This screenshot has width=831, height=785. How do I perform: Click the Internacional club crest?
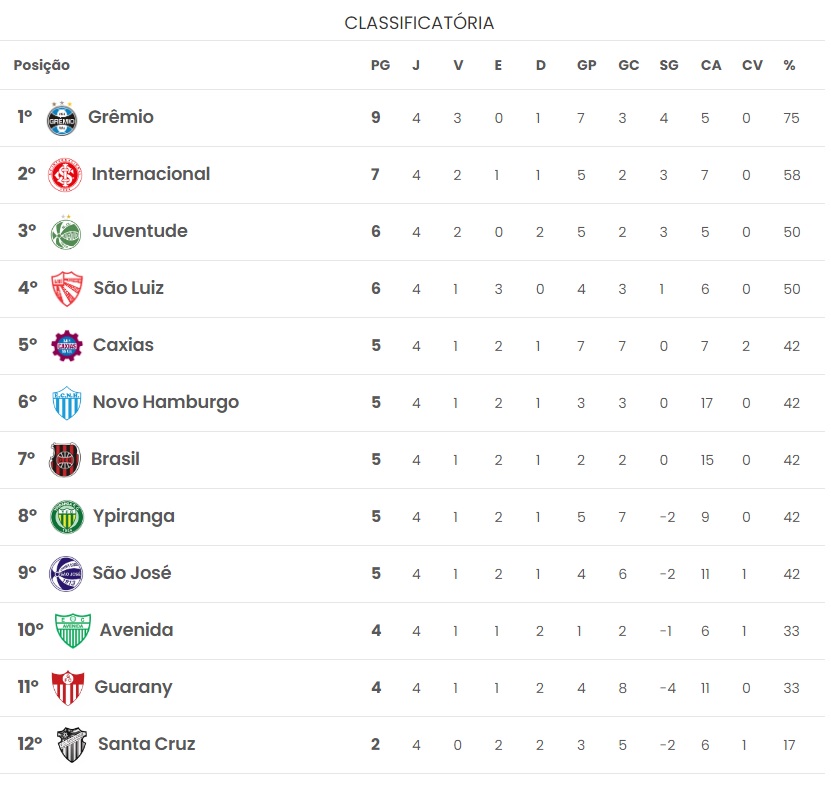65,175
